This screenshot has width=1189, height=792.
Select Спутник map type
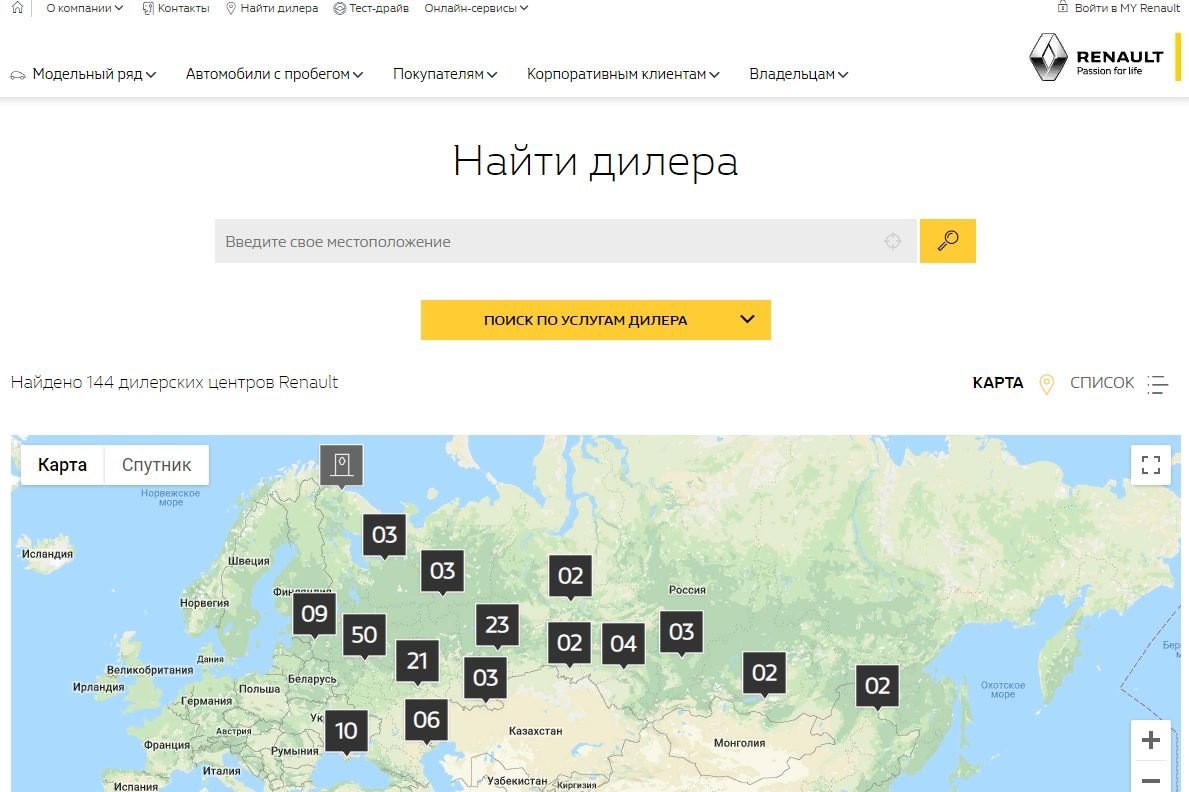pos(156,465)
